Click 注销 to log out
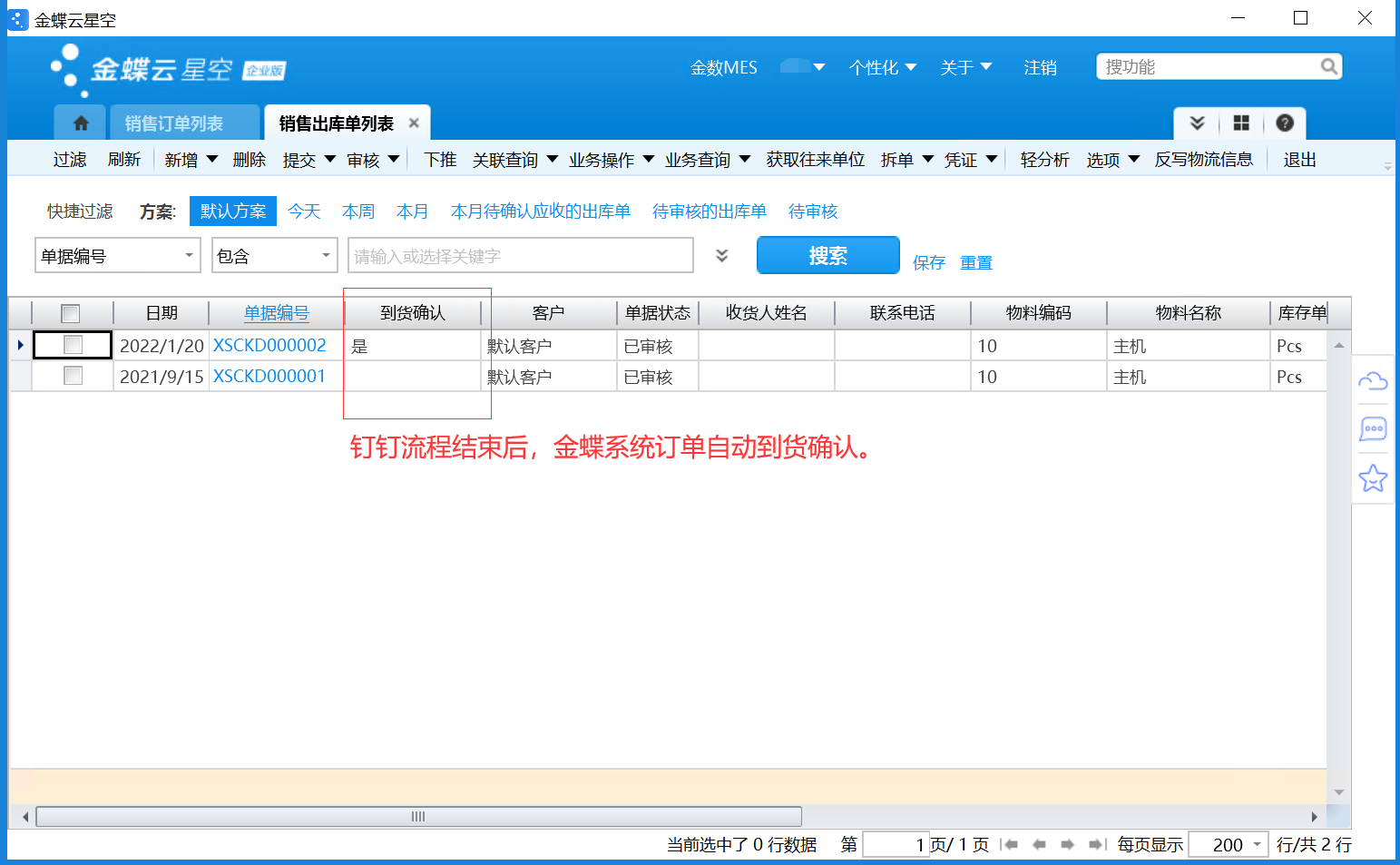Image resolution: width=1400 pixels, height=865 pixels. coord(1040,67)
